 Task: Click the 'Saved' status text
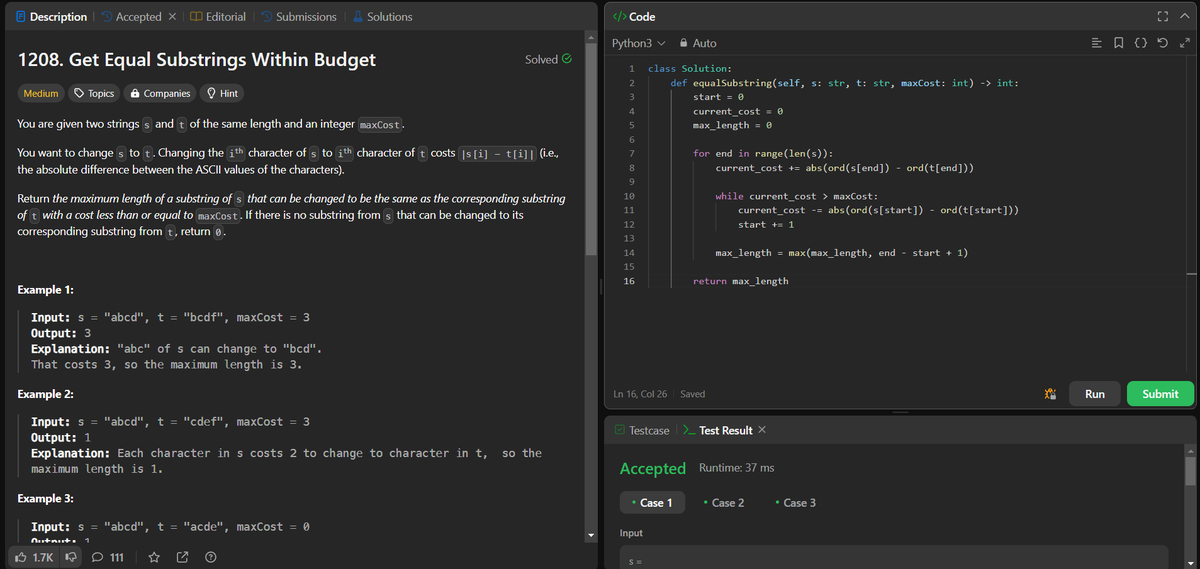click(693, 394)
